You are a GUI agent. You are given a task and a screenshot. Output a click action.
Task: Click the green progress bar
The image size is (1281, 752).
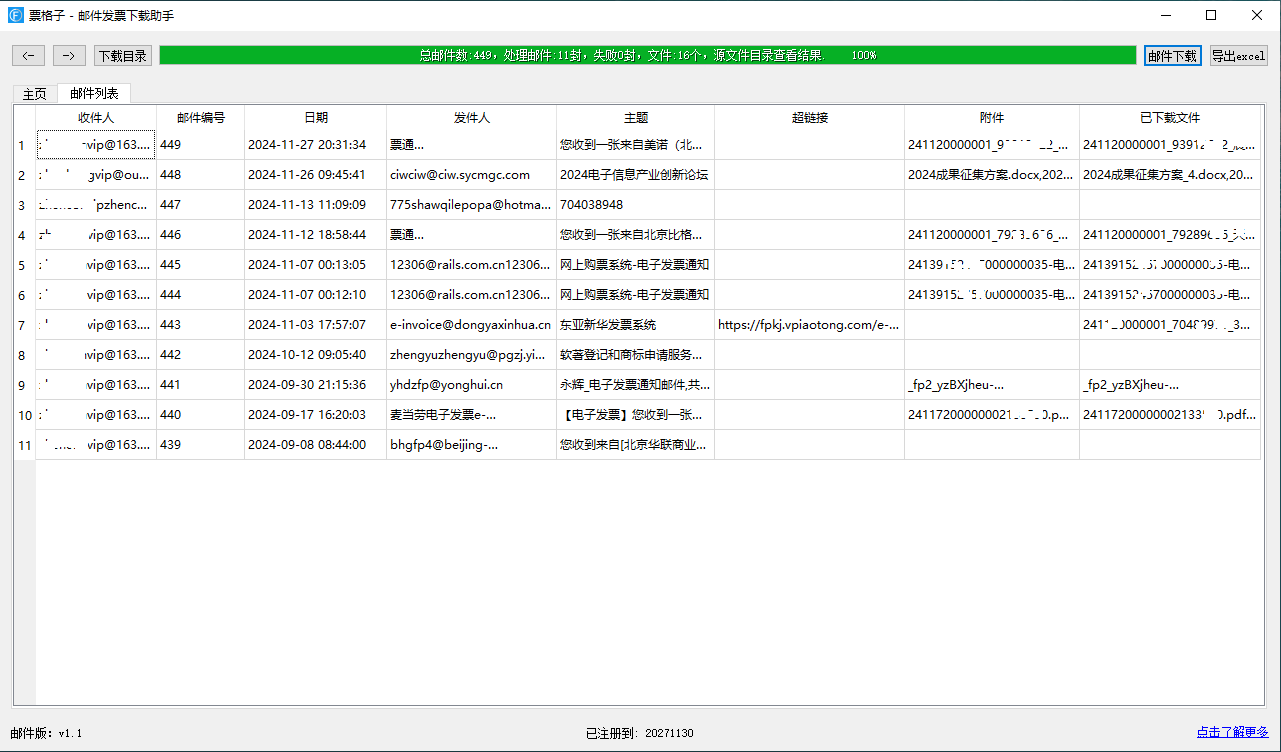tap(648, 56)
